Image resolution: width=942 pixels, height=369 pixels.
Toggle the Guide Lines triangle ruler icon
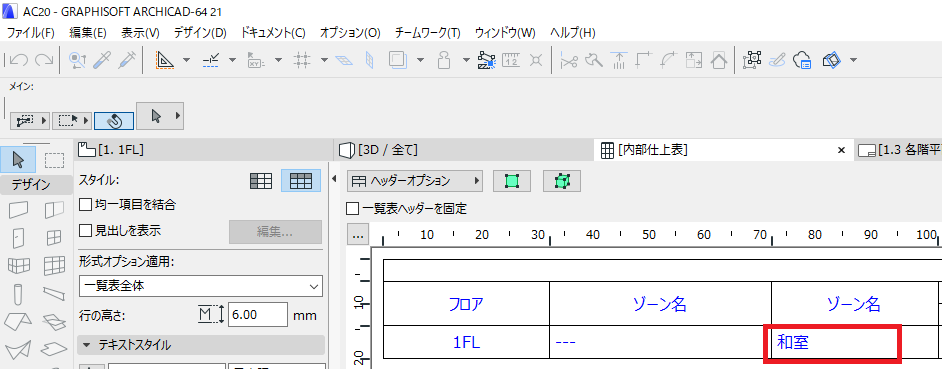coord(165,59)
